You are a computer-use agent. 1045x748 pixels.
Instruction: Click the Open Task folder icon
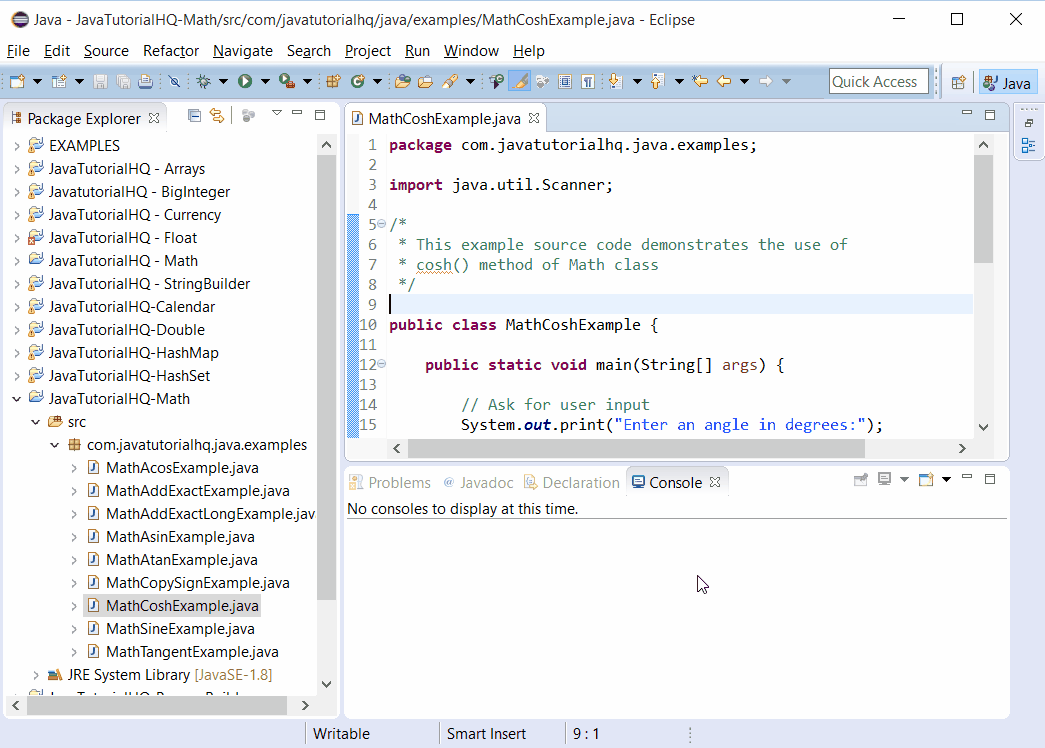pyautogui.click(x=425, y=81)
